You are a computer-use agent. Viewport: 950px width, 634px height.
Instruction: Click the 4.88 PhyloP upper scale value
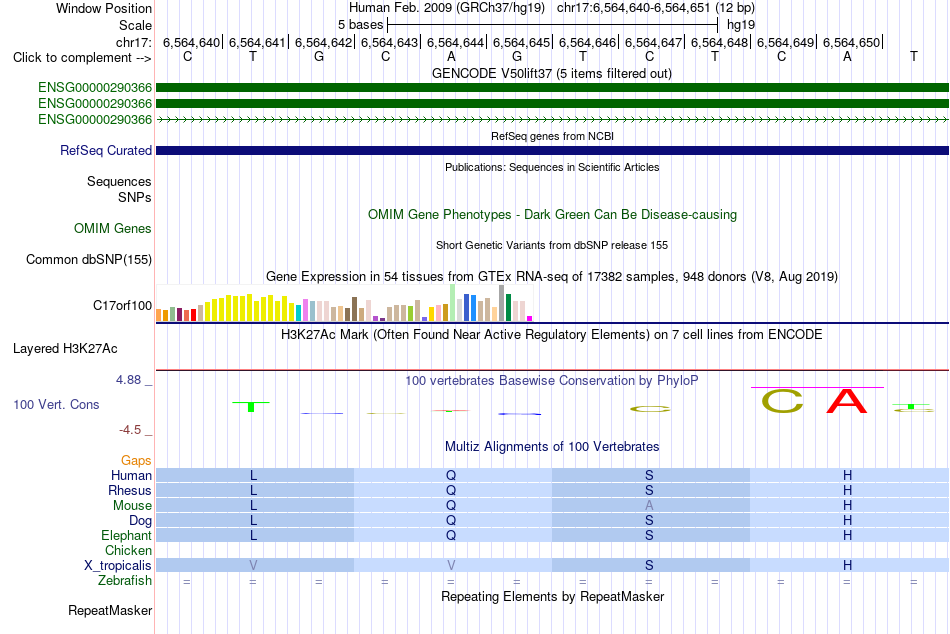[x=128, y=380]
